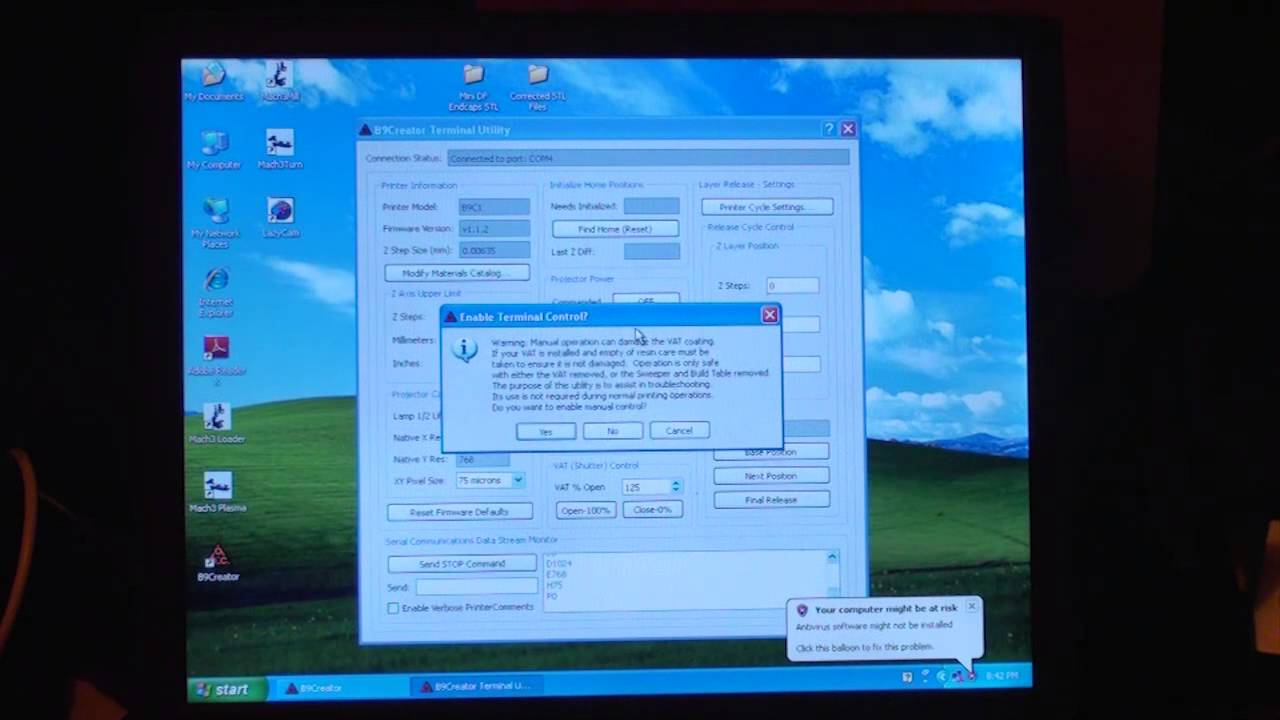This screenshot has height=720, width=1280.
Task: Click the Connection Status field
Action: tap(648, 158)
